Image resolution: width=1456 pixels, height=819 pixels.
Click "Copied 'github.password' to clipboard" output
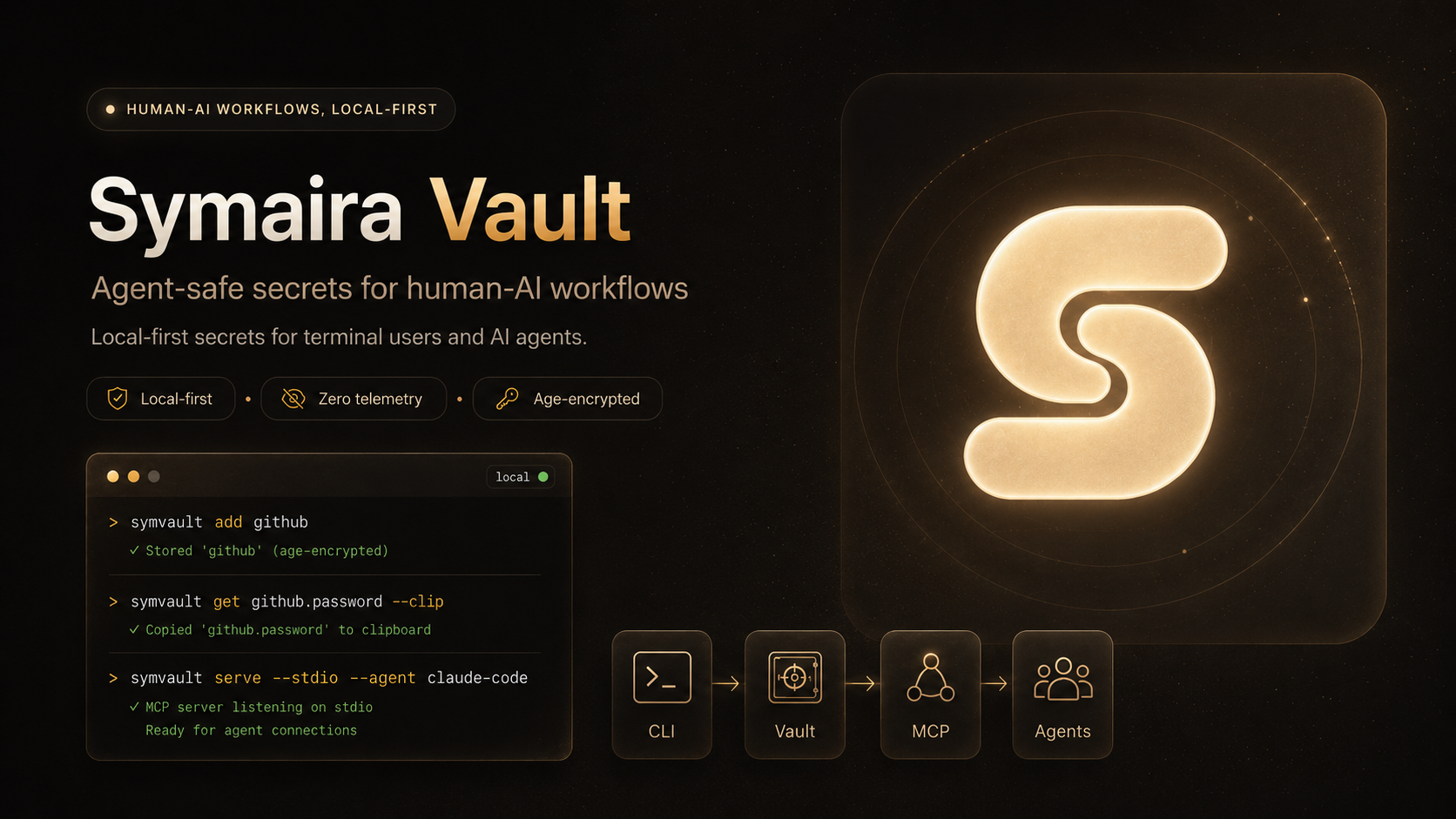point(288,630)
